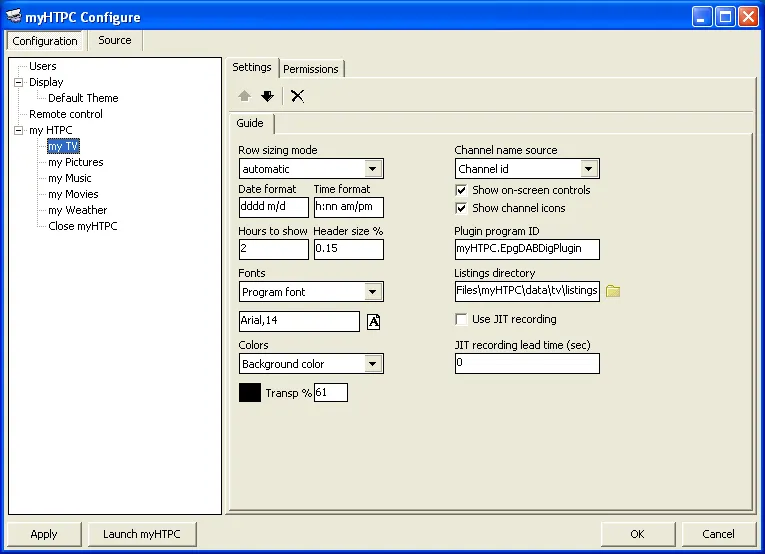Switch to the Source tab
The image size is (765, 554).
coord(115,40)
